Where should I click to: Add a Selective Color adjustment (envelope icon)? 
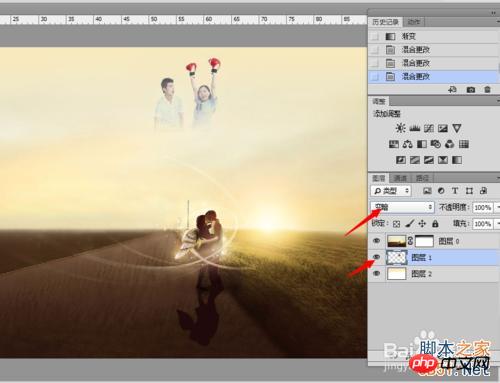[x=443, y=160]
